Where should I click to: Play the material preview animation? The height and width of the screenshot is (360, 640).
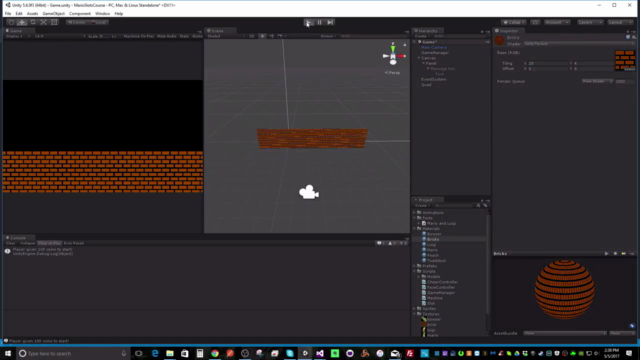(607, 254)
